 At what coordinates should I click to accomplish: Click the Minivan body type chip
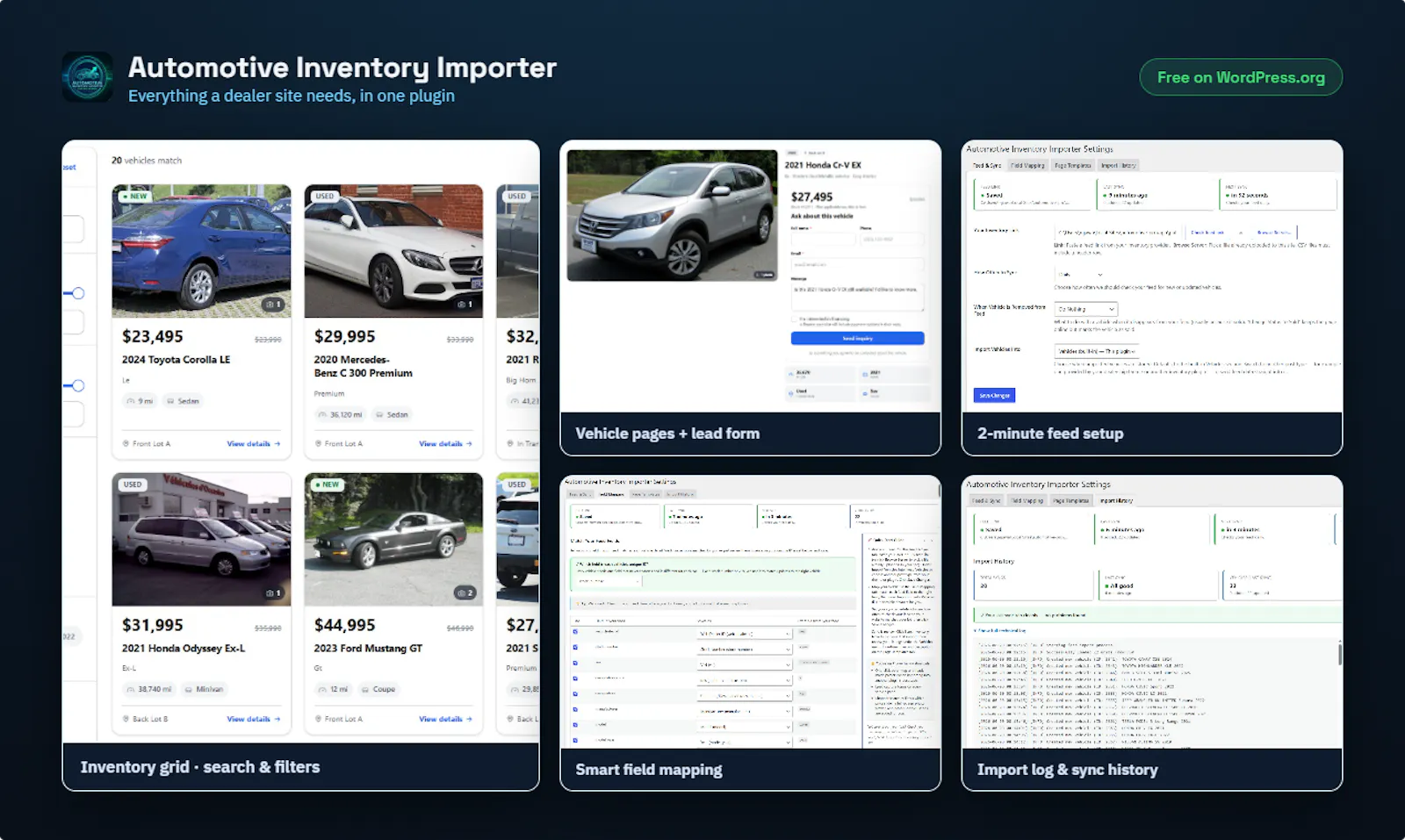[204, 689]
